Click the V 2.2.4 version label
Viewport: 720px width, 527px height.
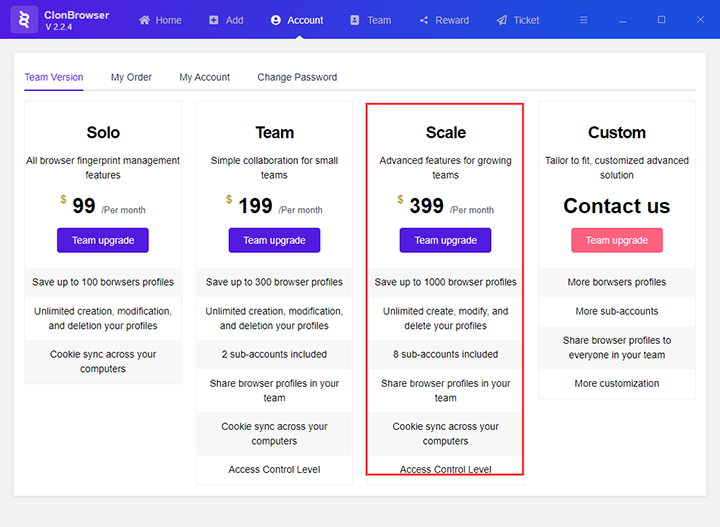click(x=58, y=27)
